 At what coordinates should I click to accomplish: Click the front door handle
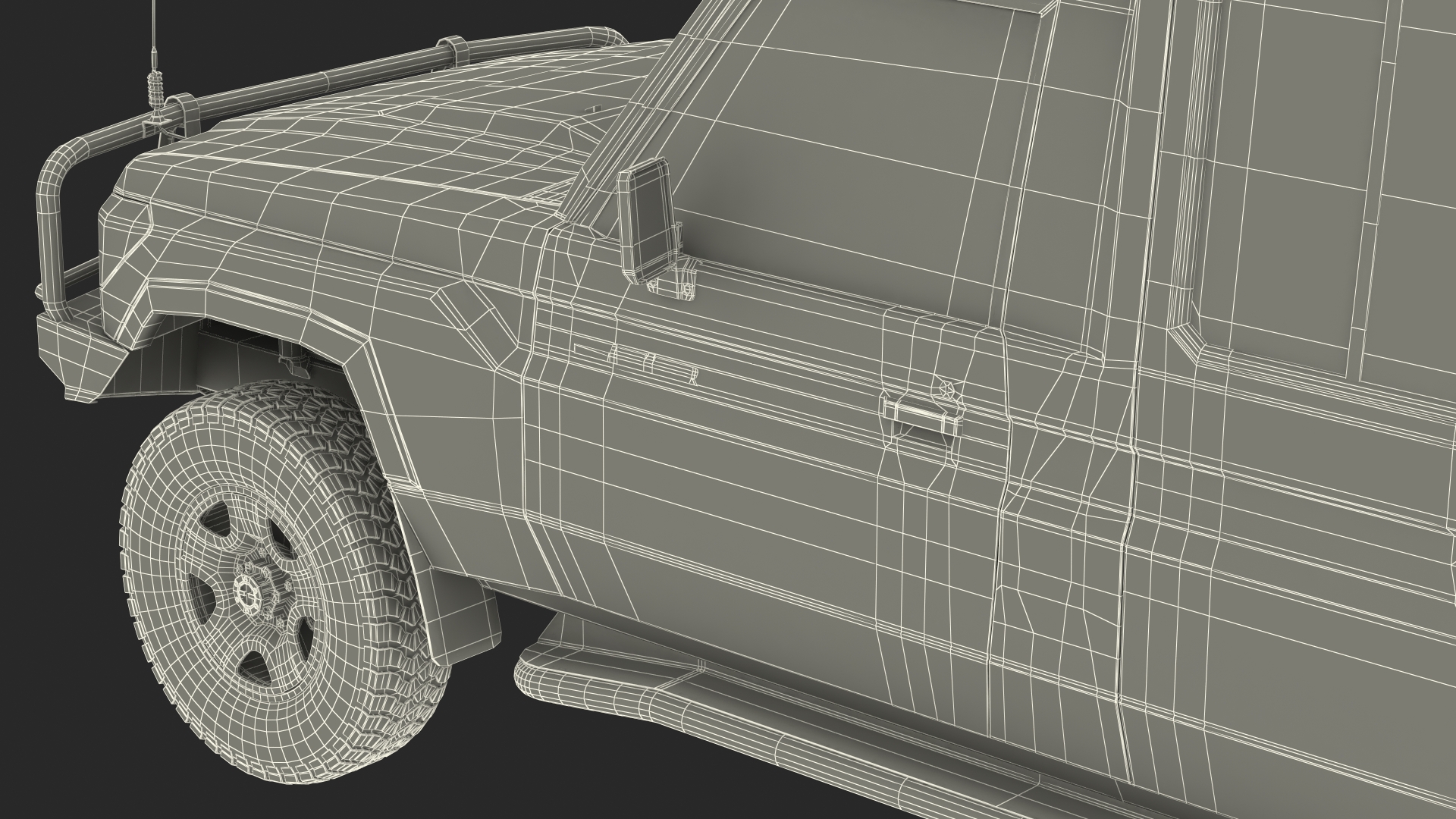(x=920, y=413)
